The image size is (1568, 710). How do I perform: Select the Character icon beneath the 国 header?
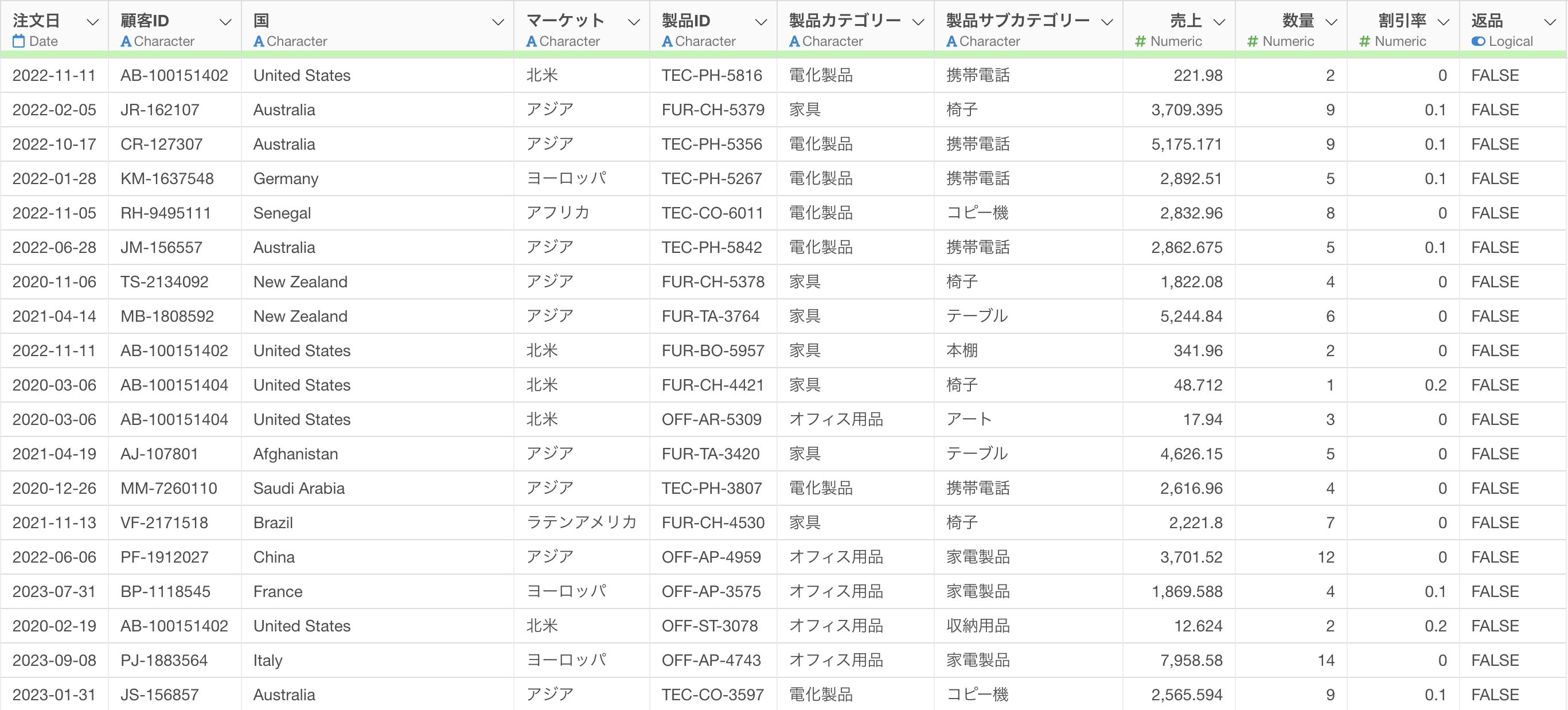coord(260,41)
